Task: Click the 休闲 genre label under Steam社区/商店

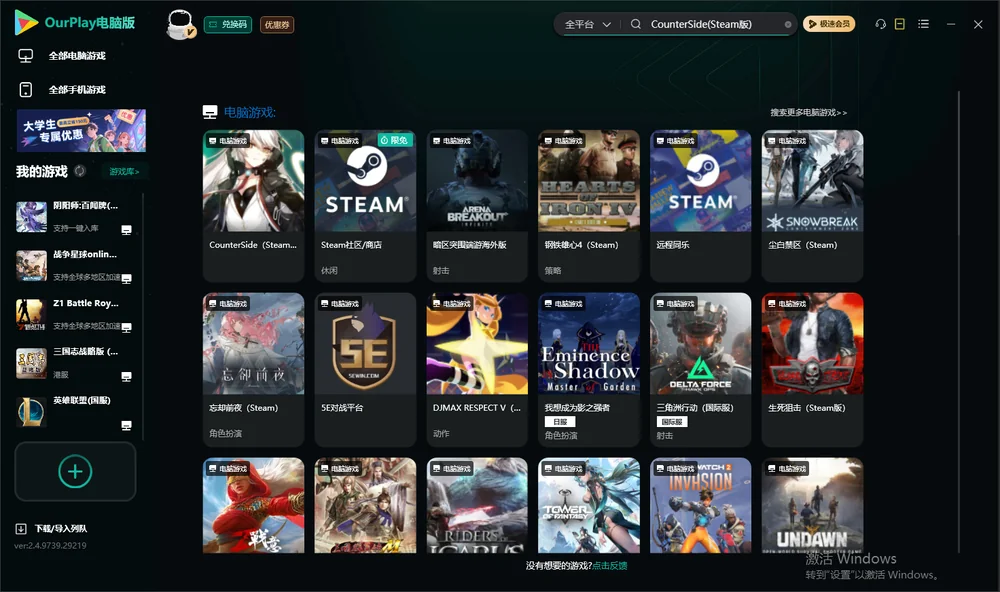Action: point(330,270)
